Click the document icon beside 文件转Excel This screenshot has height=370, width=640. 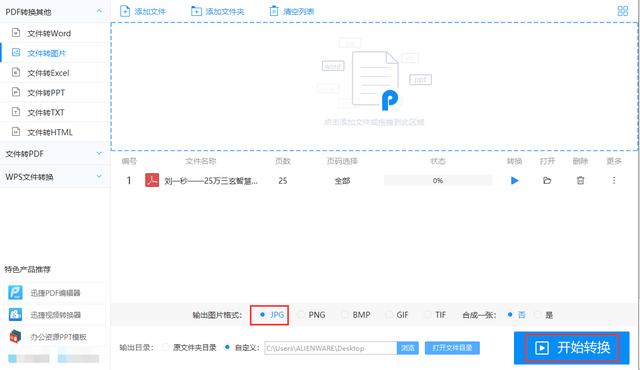click(x=16, y=72)
